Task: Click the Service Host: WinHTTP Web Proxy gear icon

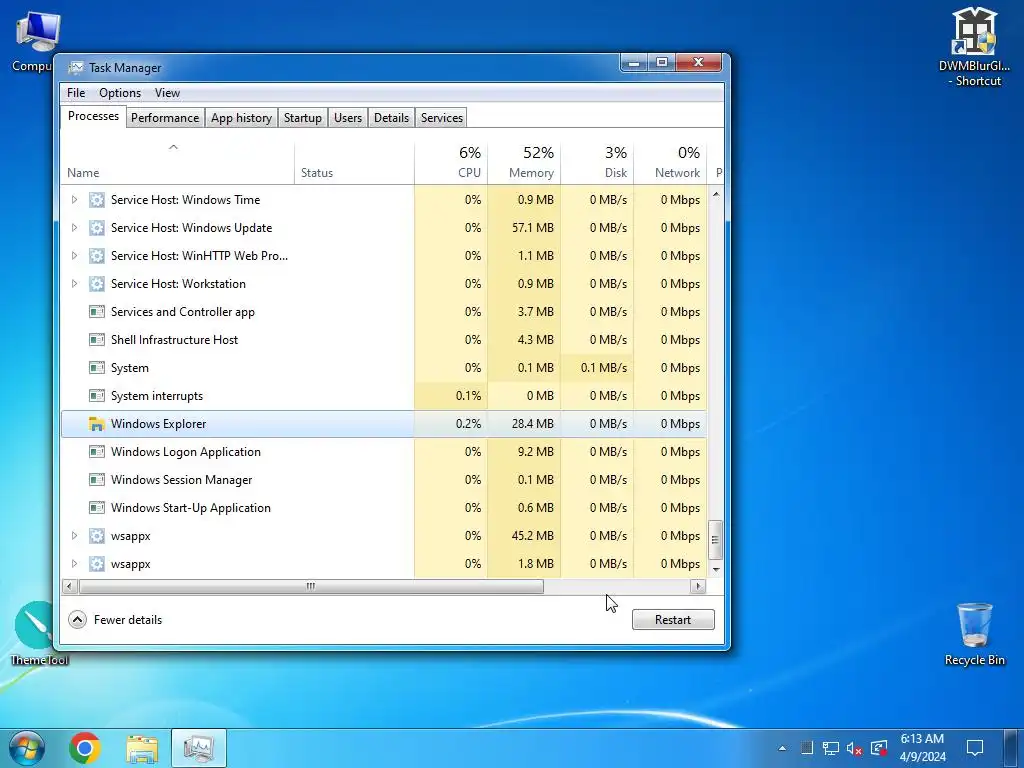Action: click(97, 256)
